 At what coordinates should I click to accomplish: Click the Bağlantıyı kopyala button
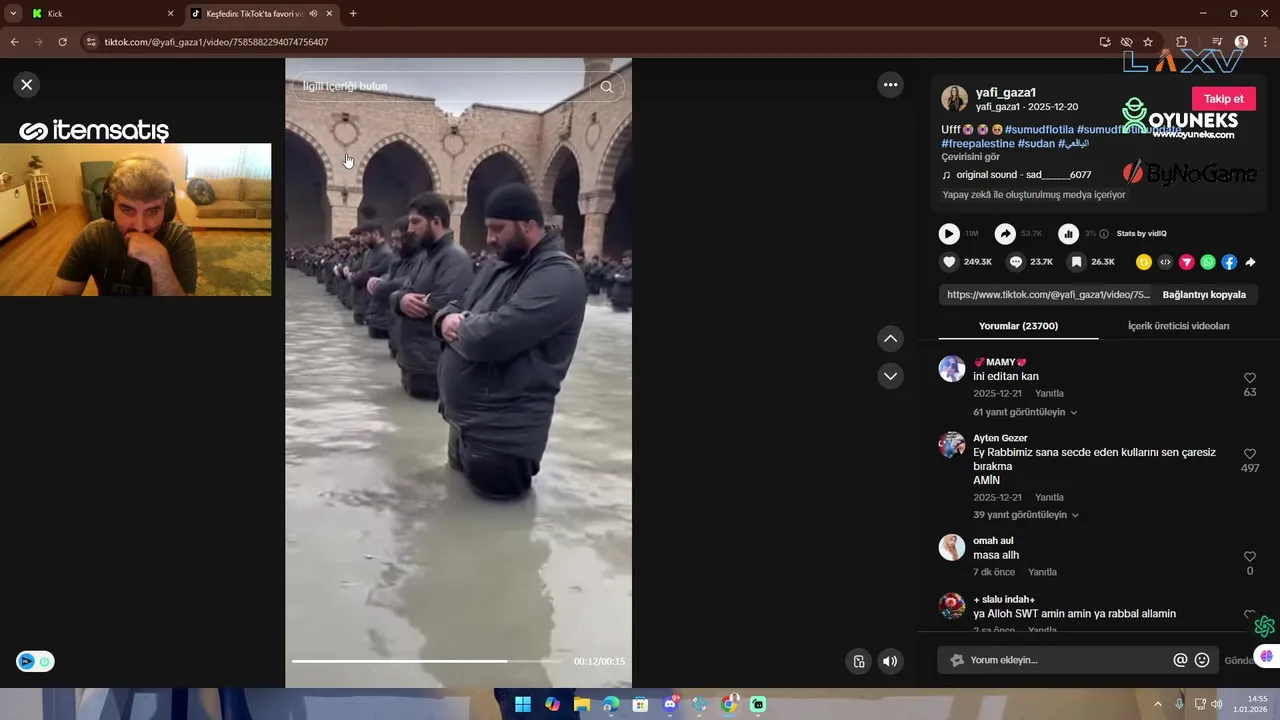click(x=1204, y=295)
